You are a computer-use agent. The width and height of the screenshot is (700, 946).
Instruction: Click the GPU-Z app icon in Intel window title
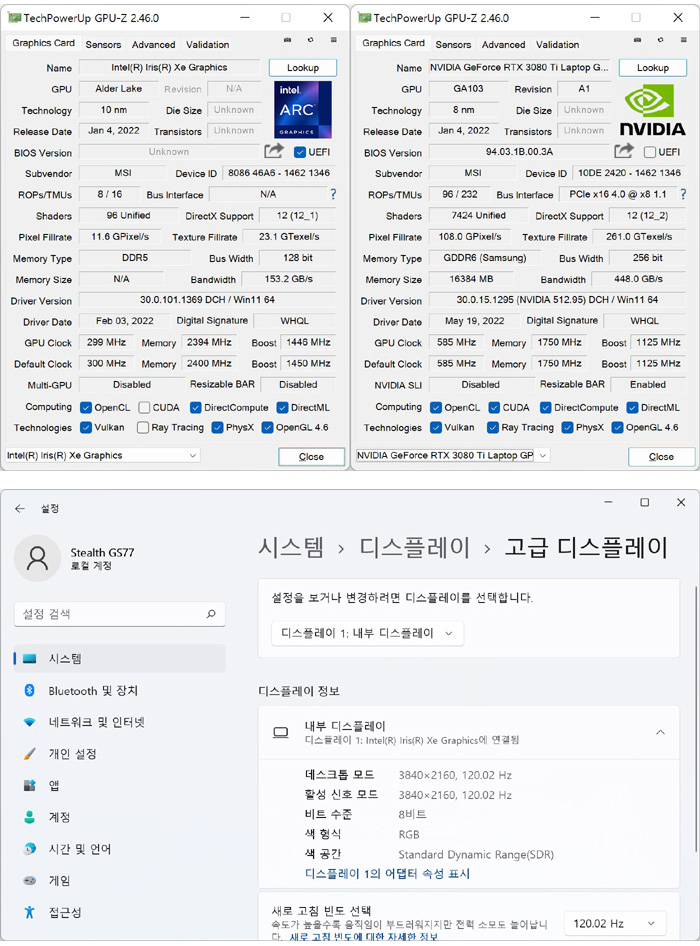coord(14,17)
